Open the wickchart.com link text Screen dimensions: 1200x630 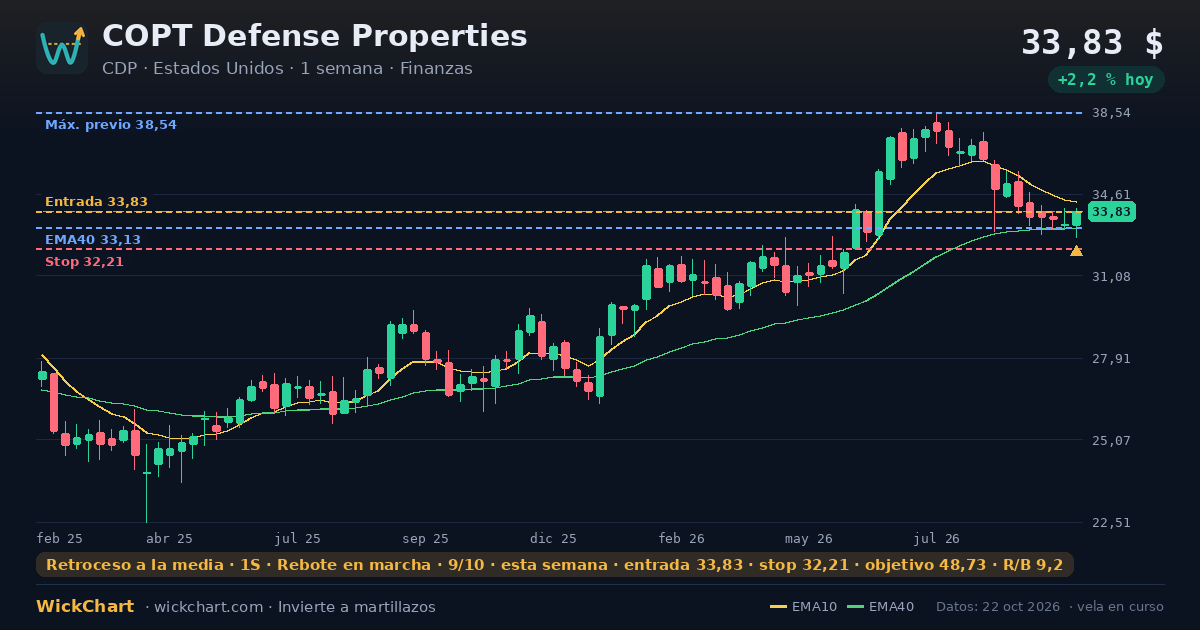pyautogui.click(x=211, y=607)
